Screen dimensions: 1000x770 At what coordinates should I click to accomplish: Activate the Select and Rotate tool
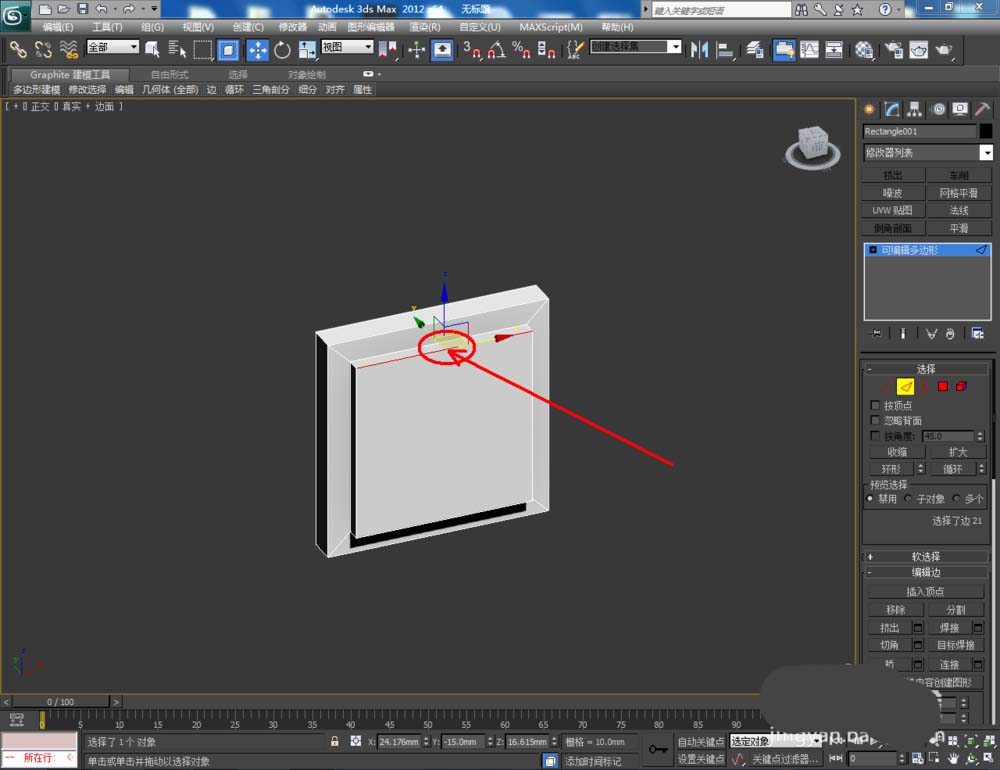282,50
